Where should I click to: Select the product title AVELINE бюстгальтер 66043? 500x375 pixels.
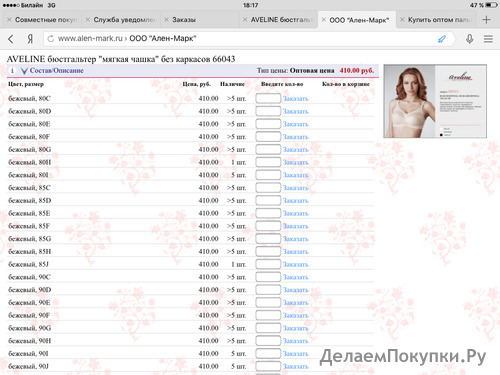pos(121,59)
